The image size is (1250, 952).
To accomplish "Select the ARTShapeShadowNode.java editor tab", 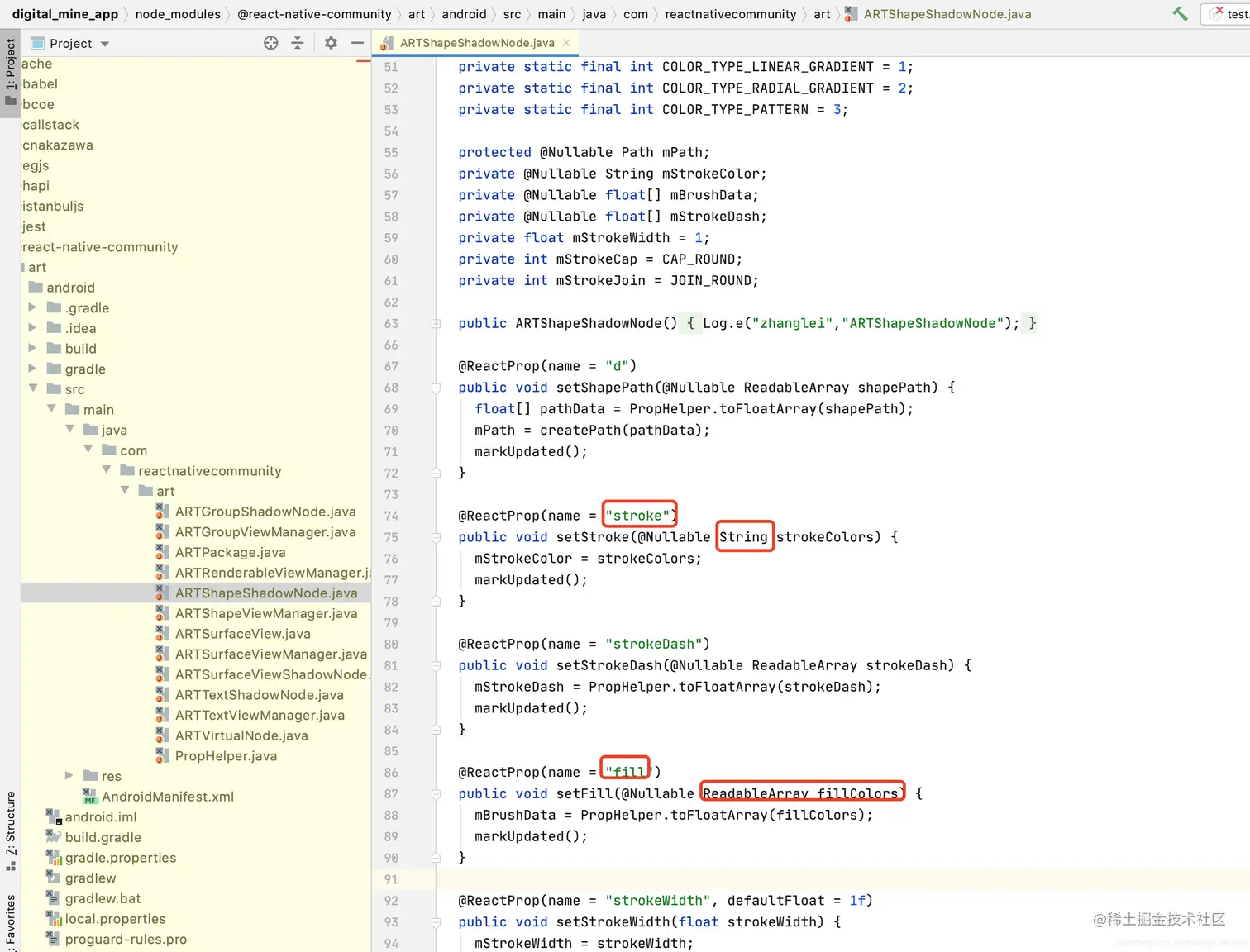I will (475, 43).
